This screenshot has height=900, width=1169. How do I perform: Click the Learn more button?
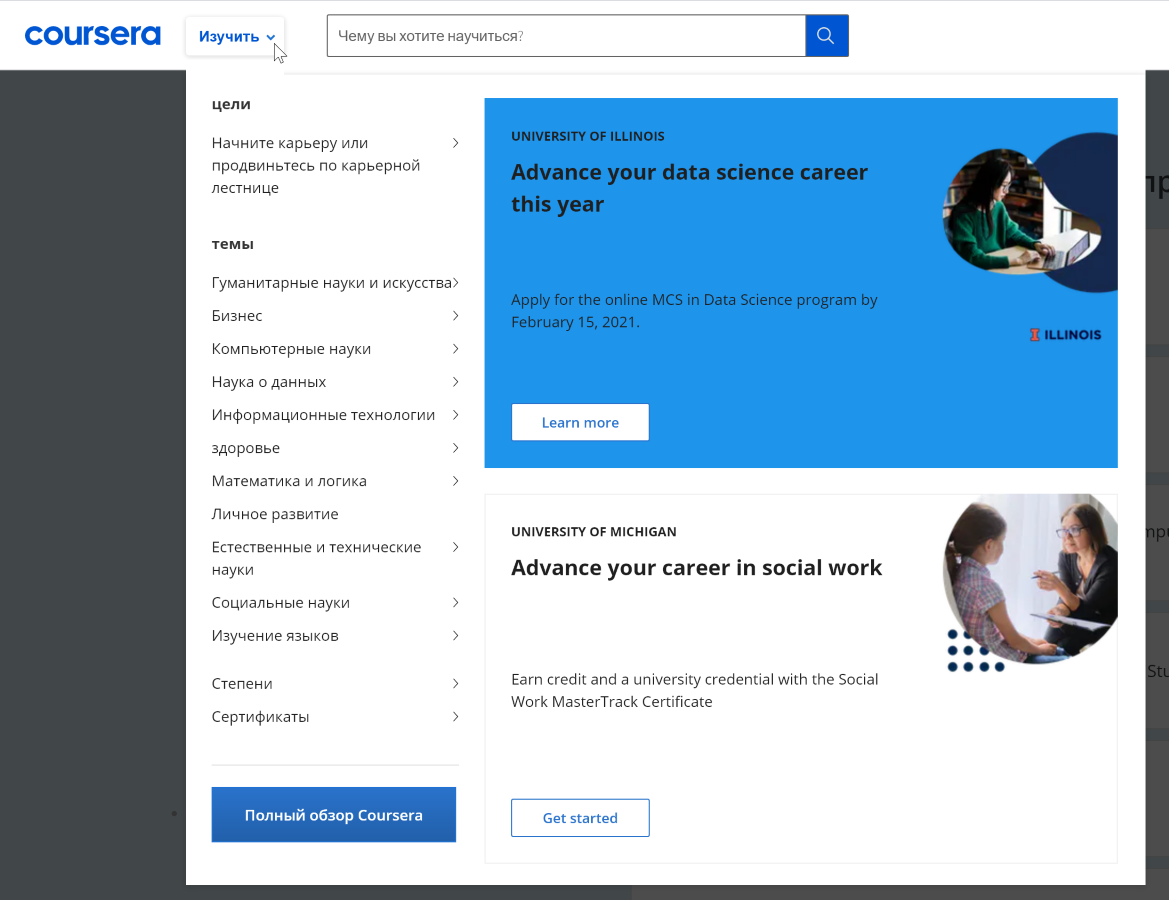580,423
